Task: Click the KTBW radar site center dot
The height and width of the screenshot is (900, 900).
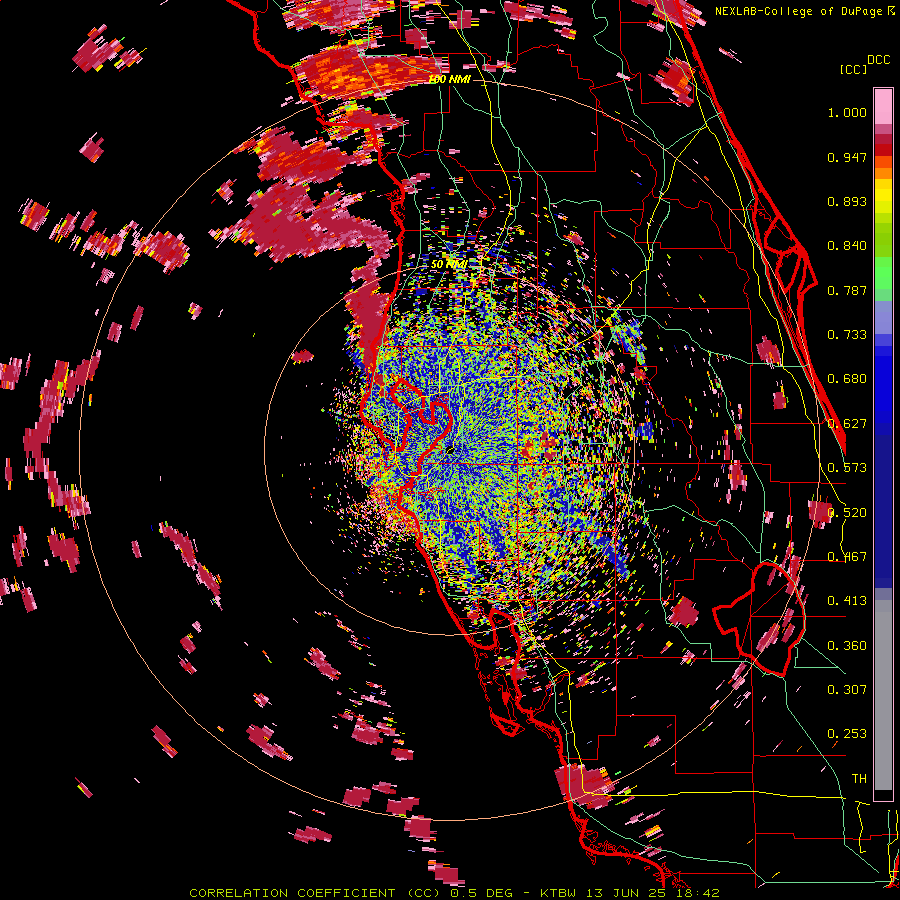Action: 451,451
